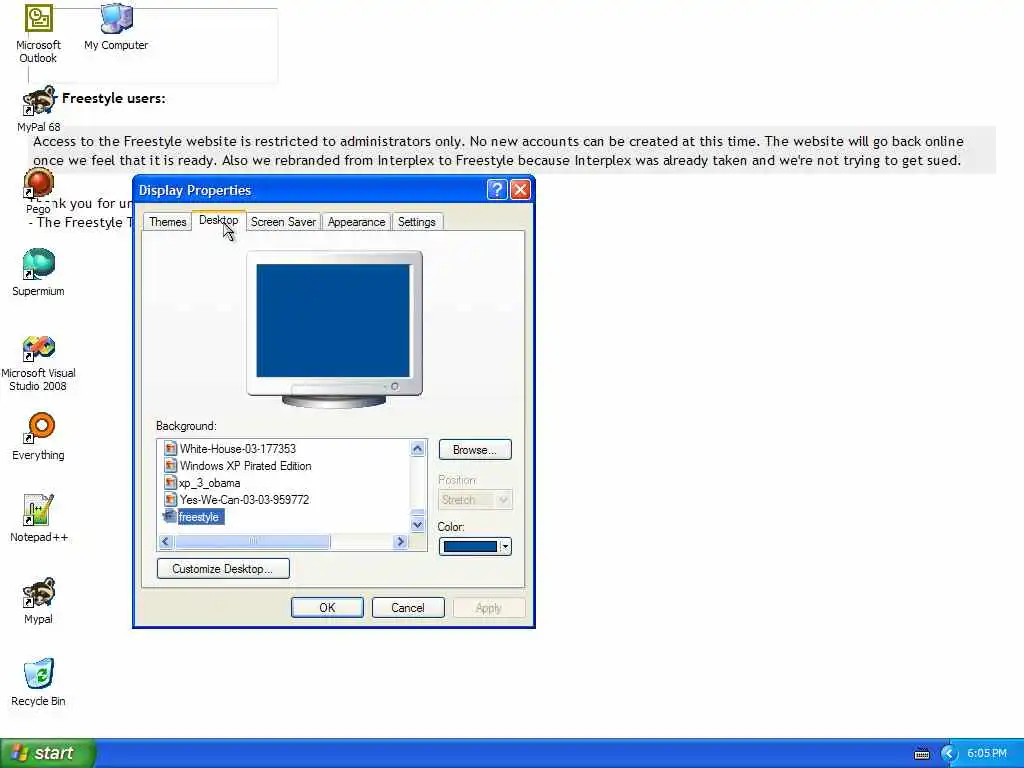Click horizontal scroll right arrow
Viewport: 1024px width, 768px height.
click(401, 541)
